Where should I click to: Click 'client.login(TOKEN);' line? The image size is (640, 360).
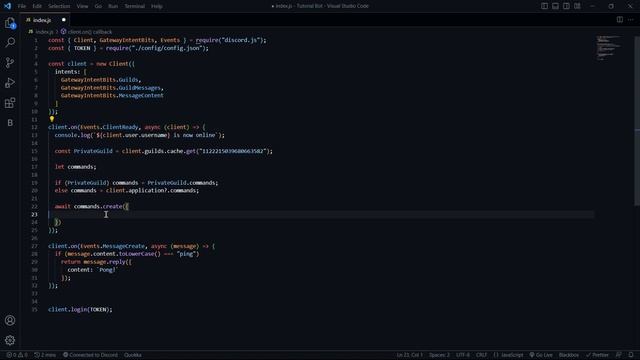pyautogui.click(x=80, y=309)
